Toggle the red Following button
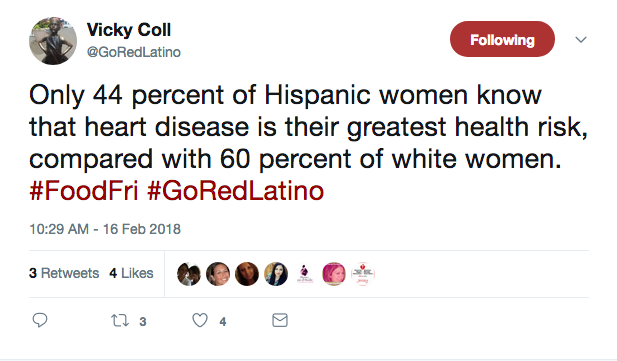Image resolution: width=617 pixels, height=361 pixels. coord(502,39)
